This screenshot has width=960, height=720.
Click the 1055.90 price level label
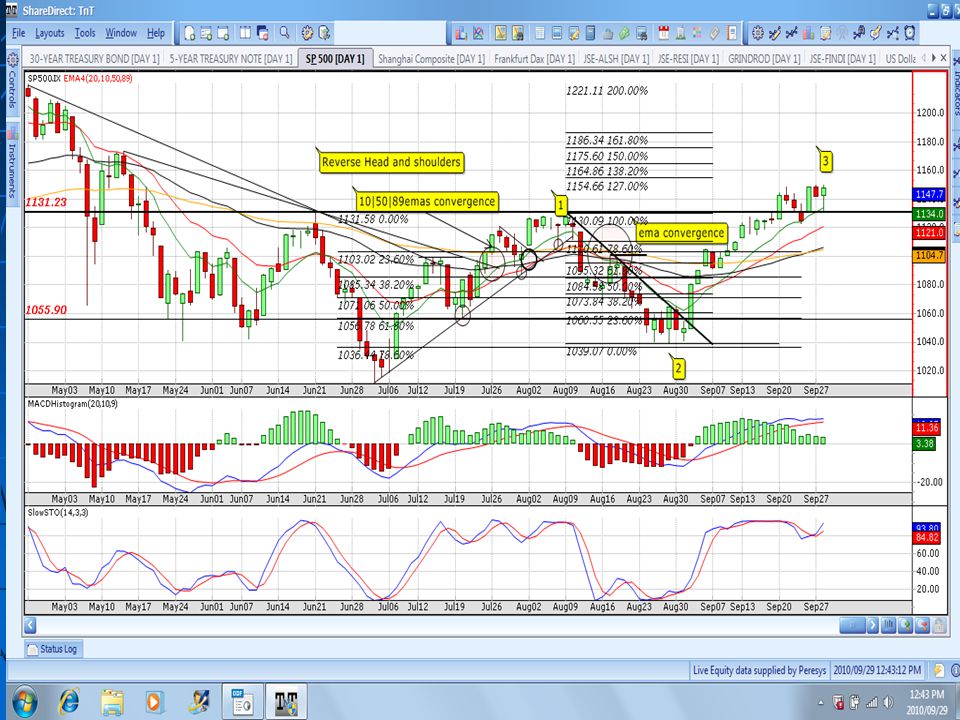pyautogui.click(x=46, y=310)
